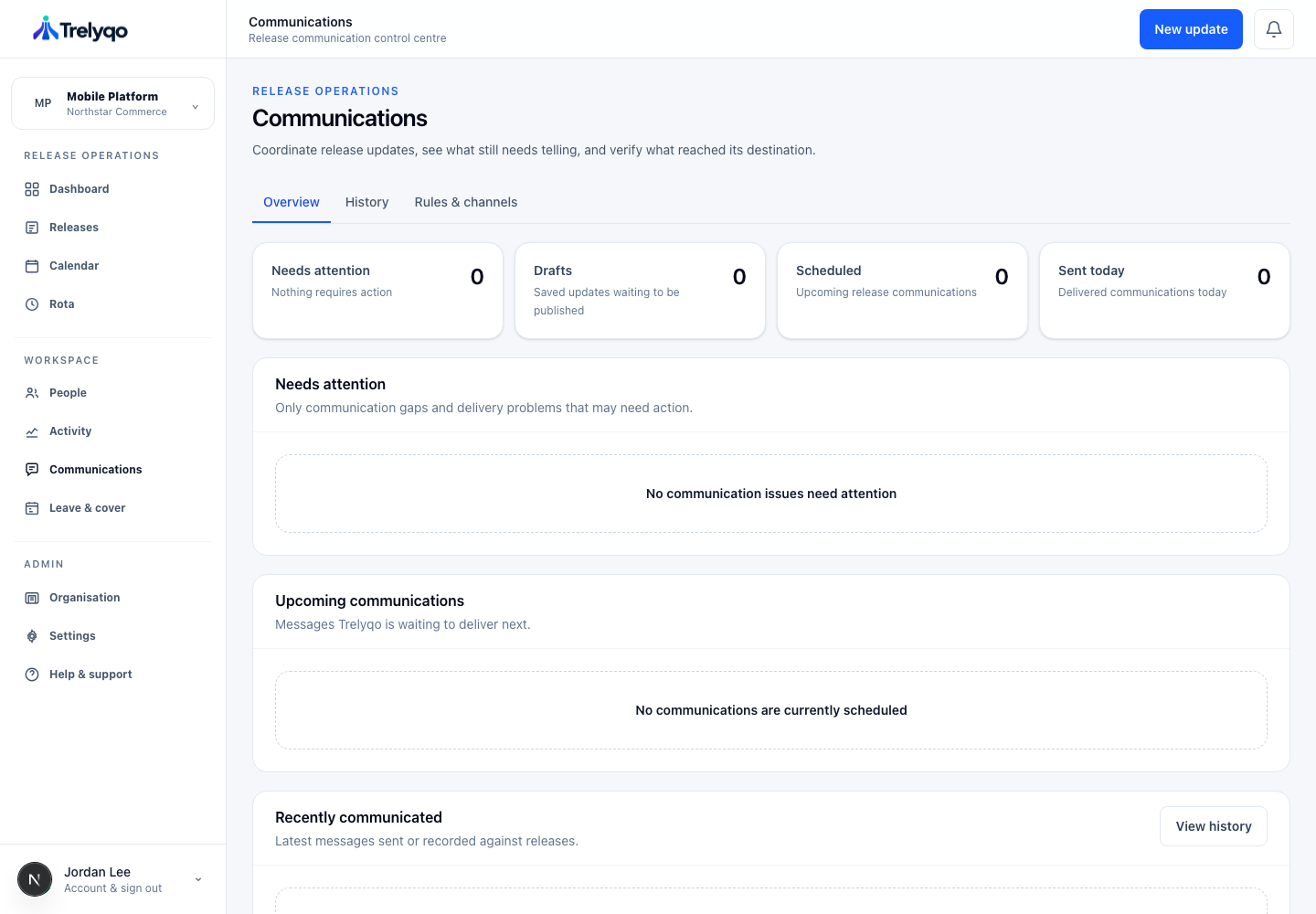The height and width of the screenshot is (914, 1316).
Task: Click the 'Upcoming communications' heading
Action: click(x=369, y=600)
